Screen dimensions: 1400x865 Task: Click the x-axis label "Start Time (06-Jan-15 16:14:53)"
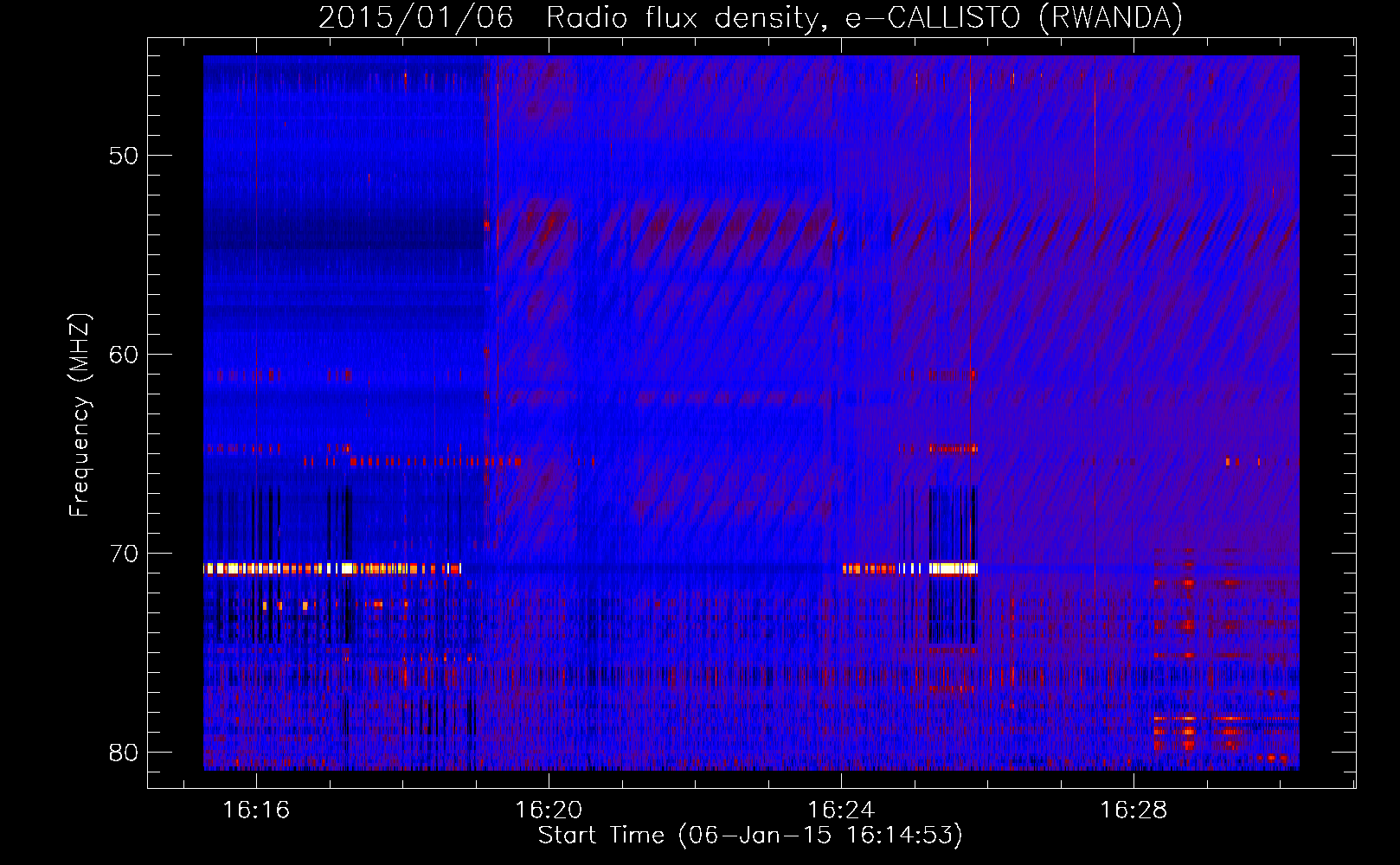750,836
